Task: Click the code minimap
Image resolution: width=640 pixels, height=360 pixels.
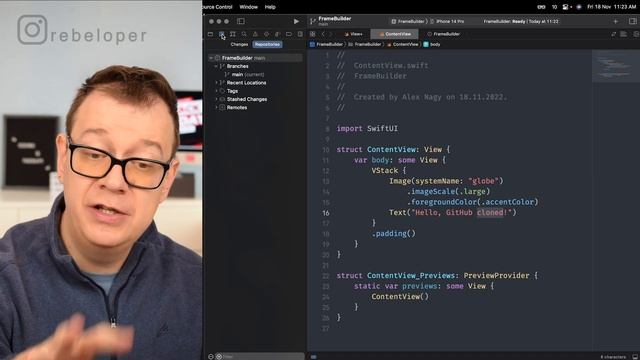Action: point(616,67)
